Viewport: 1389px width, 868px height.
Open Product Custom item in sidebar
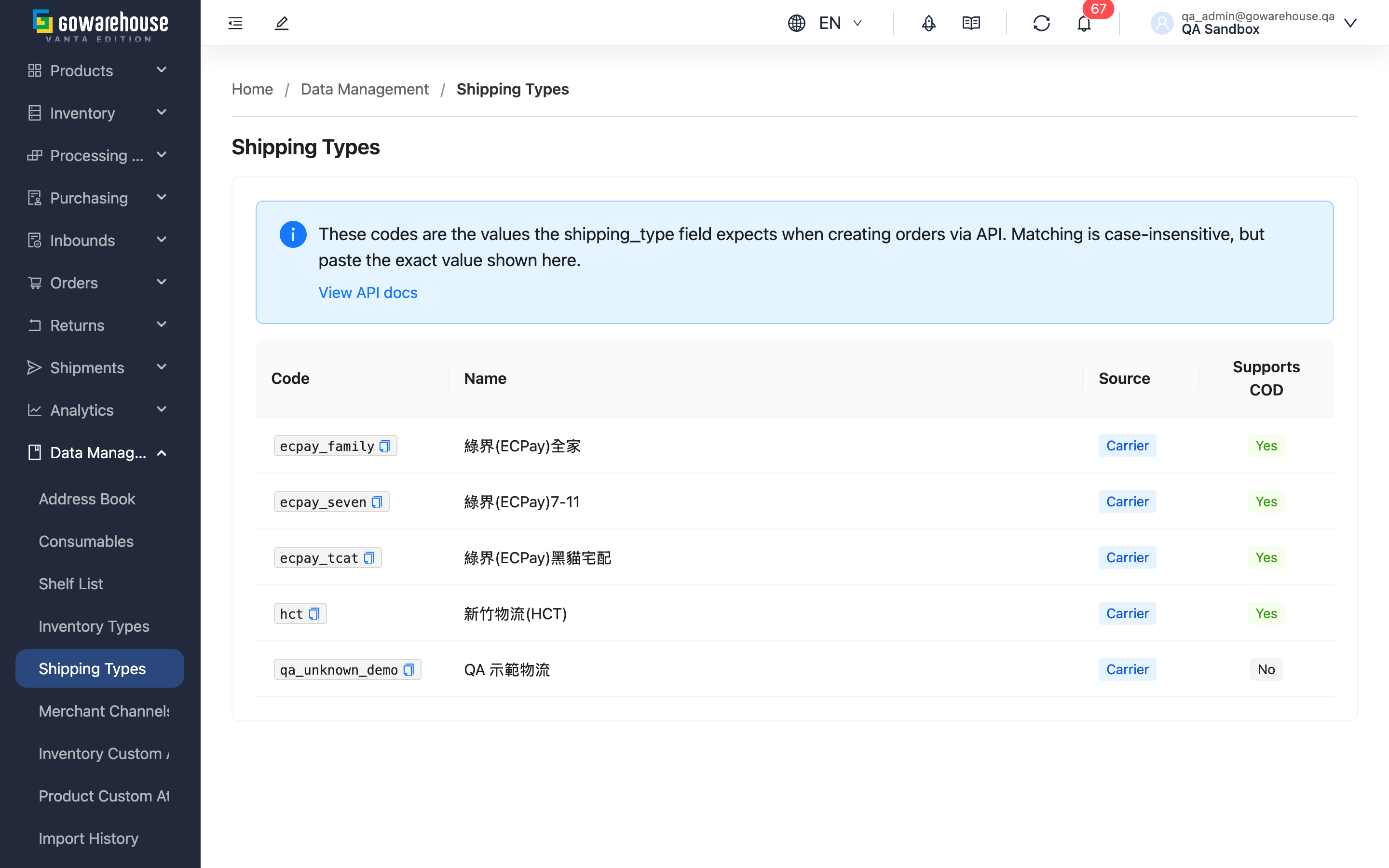coord(99,796)
